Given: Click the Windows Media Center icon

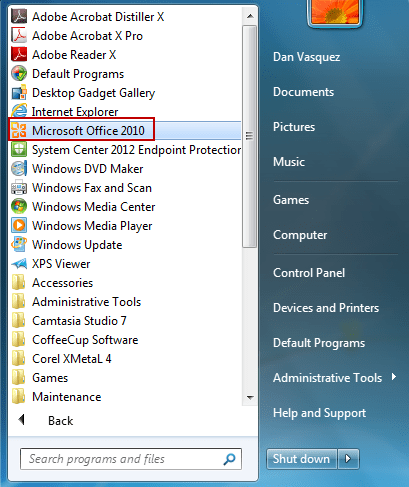Looking at the screenshot, I should (x=19, y=206).
